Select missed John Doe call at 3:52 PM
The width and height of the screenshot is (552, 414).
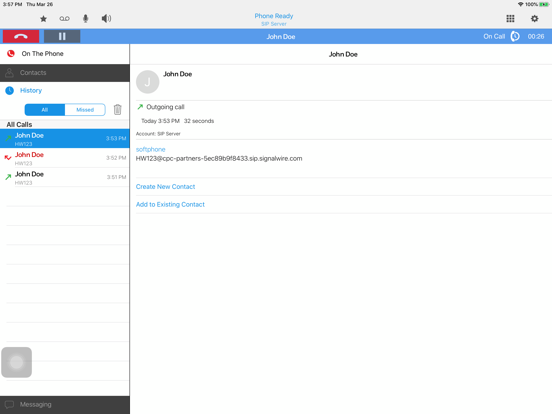pyautogui.click(x=65, y=158)
